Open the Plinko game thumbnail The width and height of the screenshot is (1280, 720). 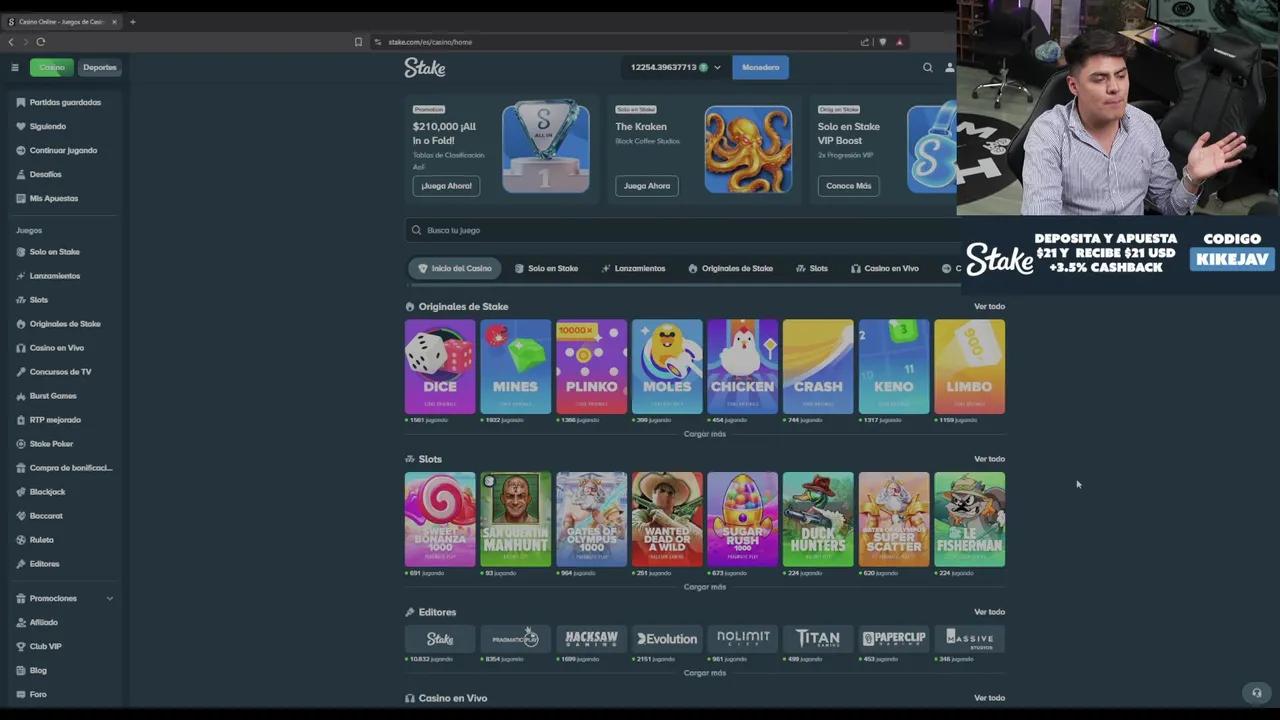592,367
